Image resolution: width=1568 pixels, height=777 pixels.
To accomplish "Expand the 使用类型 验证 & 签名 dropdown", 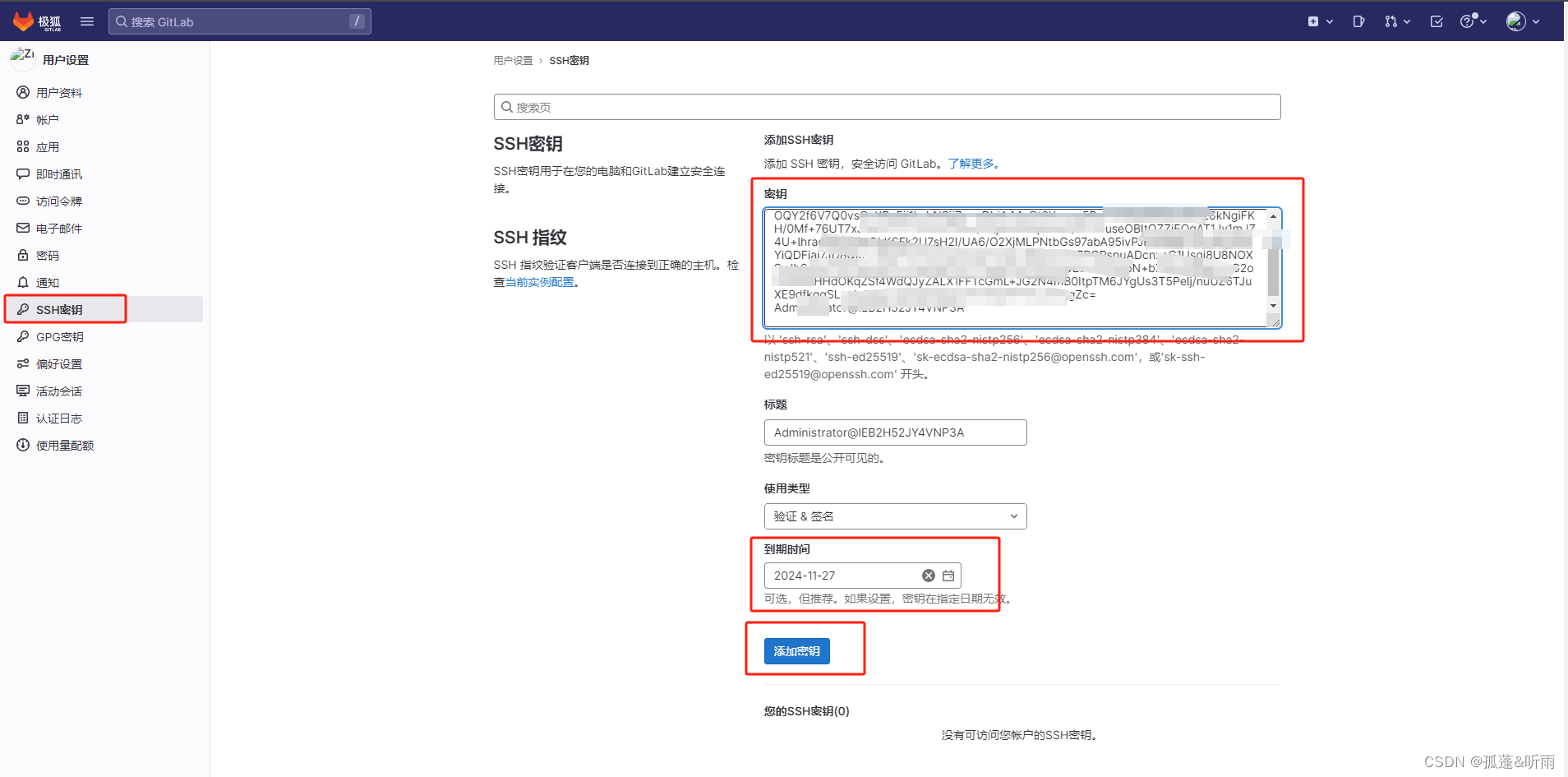I will pos(895,516).
